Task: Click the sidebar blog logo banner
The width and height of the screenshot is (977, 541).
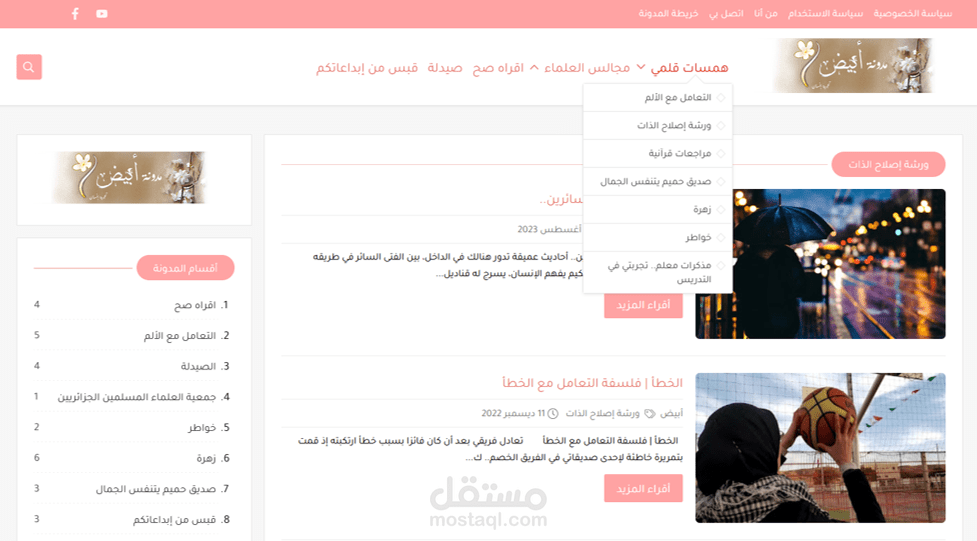Action: click(x=129, y=178)
